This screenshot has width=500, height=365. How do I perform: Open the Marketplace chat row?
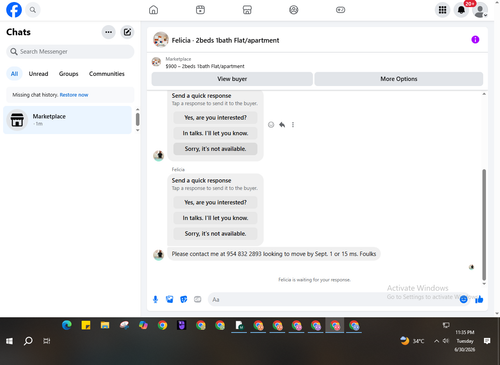tap(68, 120)
